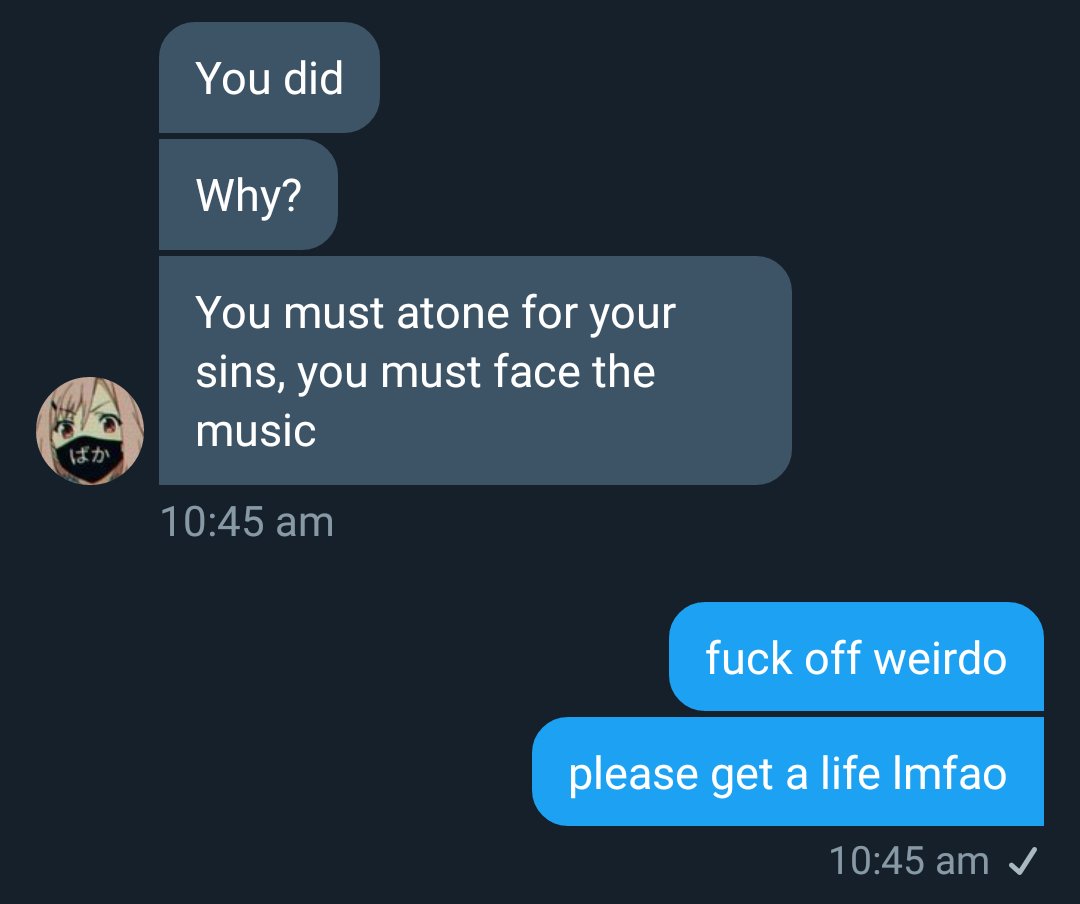
Task: Tap the "Why?" message bubble
Action: (x=248, y=195)
